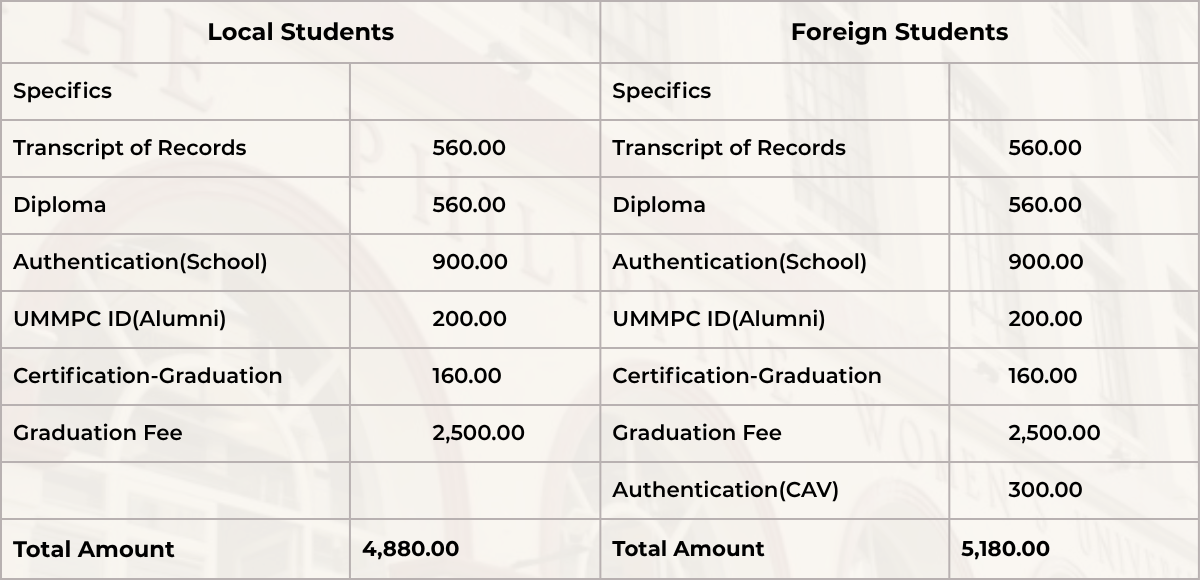Click Graduation Fee under Foreign Students
Image resolution: width=1200 pixels, height=580 pixels.
tap(696, 433)
